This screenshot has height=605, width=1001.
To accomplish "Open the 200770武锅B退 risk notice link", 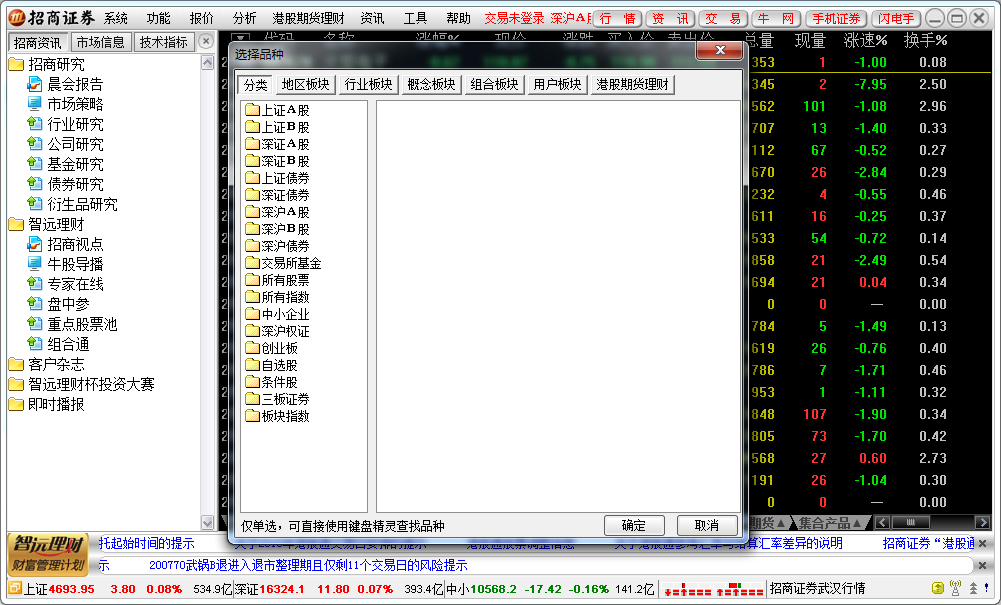I will pyautogui.click(x=308, y=565).
